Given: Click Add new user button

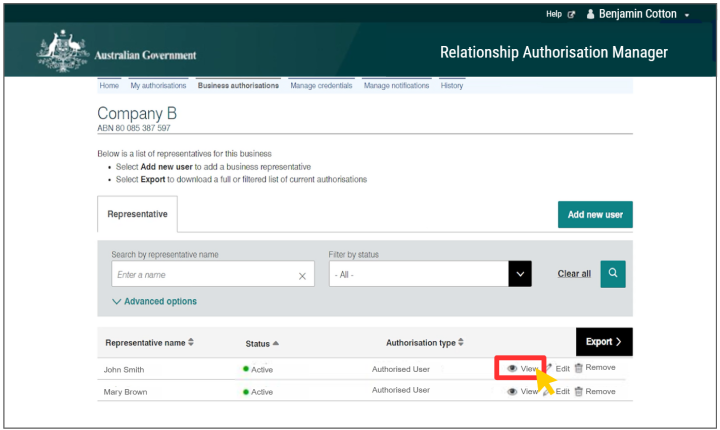Looking at the screenshot, I should click(595, 215).
